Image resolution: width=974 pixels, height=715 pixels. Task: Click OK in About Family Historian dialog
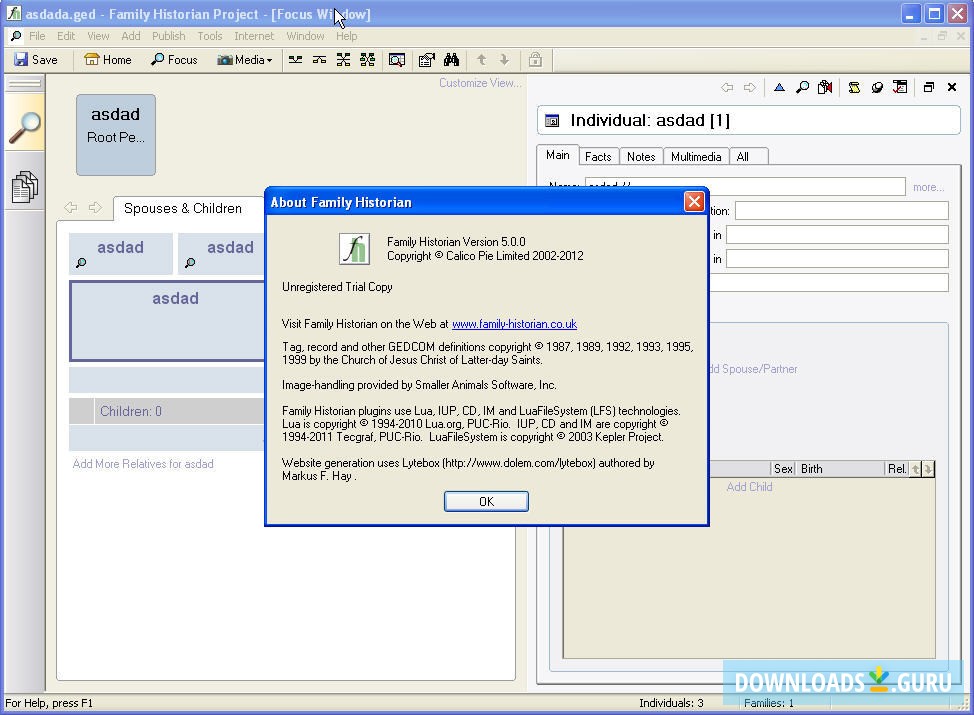coord(486,501)
